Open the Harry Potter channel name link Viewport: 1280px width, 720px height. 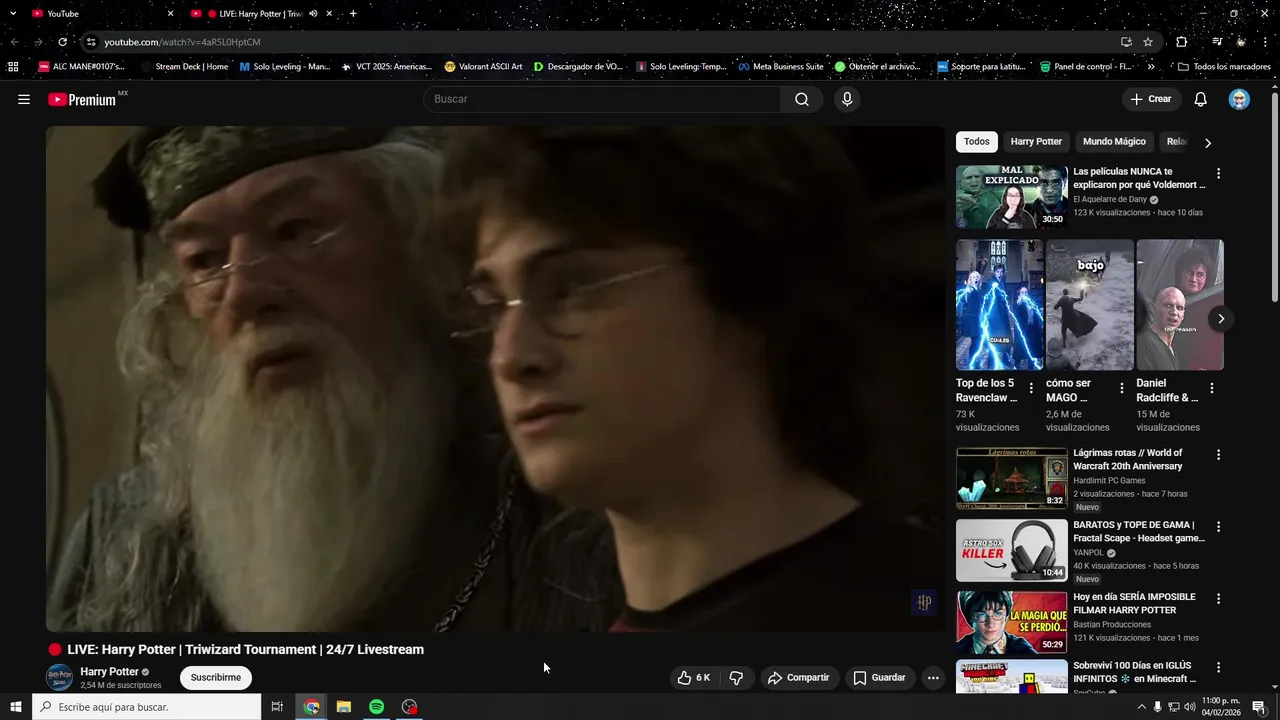pos(109,672)
